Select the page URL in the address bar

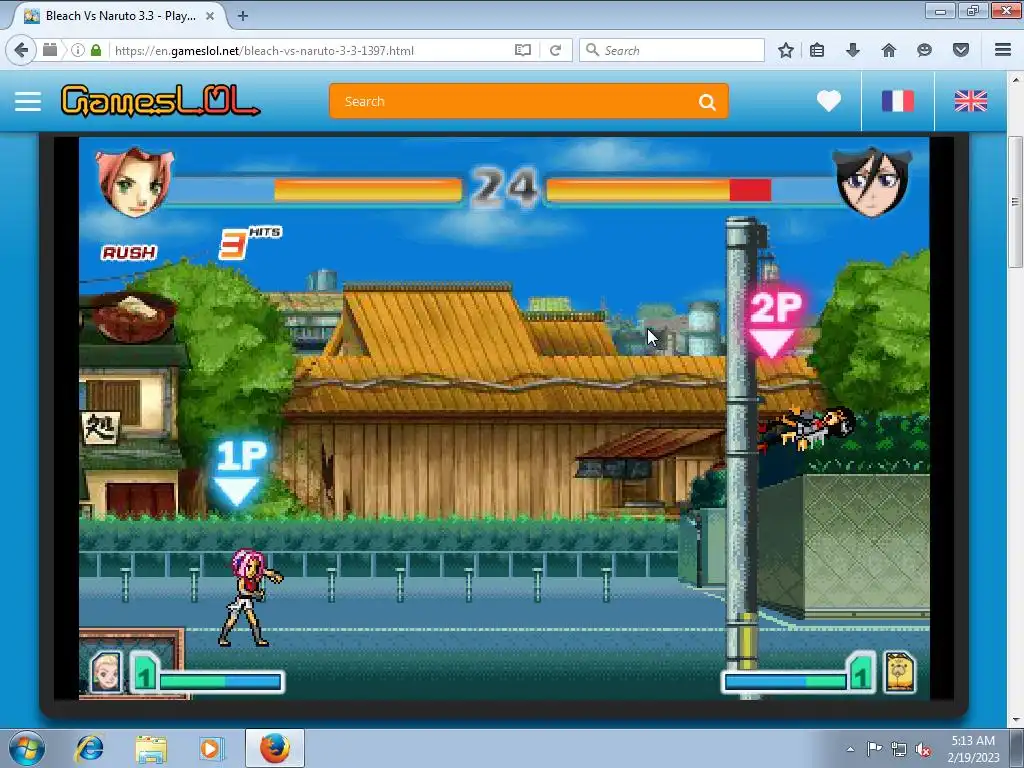point(264,50)
